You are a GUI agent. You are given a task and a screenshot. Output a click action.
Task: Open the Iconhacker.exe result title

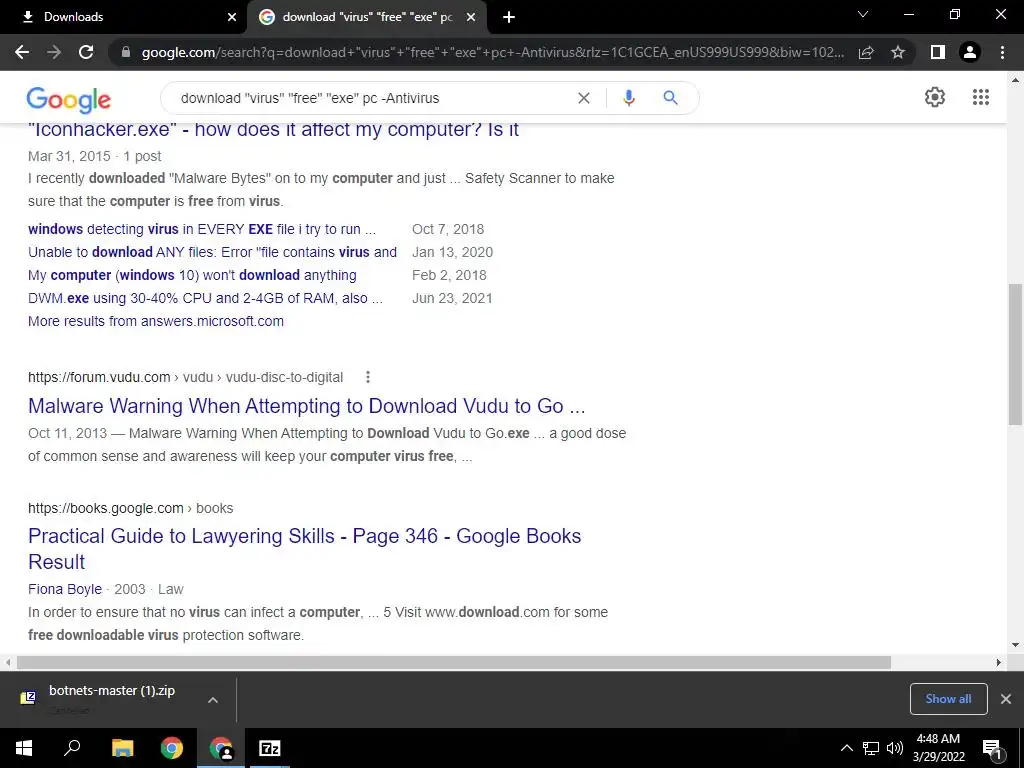click(273, 129)
